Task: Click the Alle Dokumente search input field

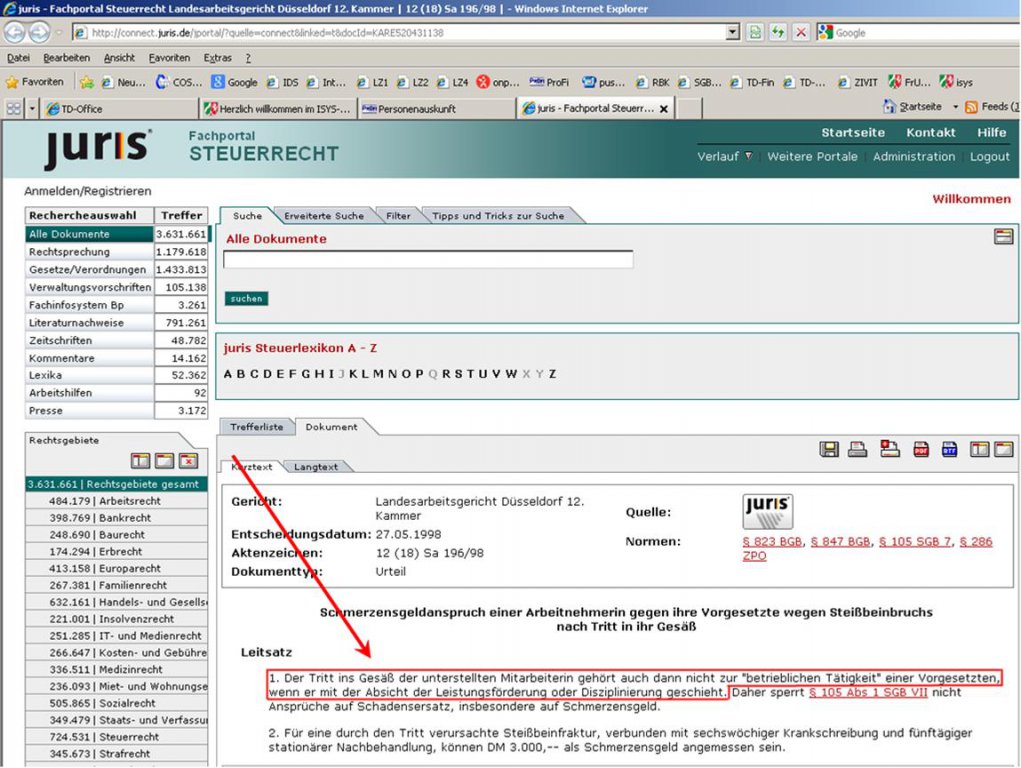Action: (428, 259)
